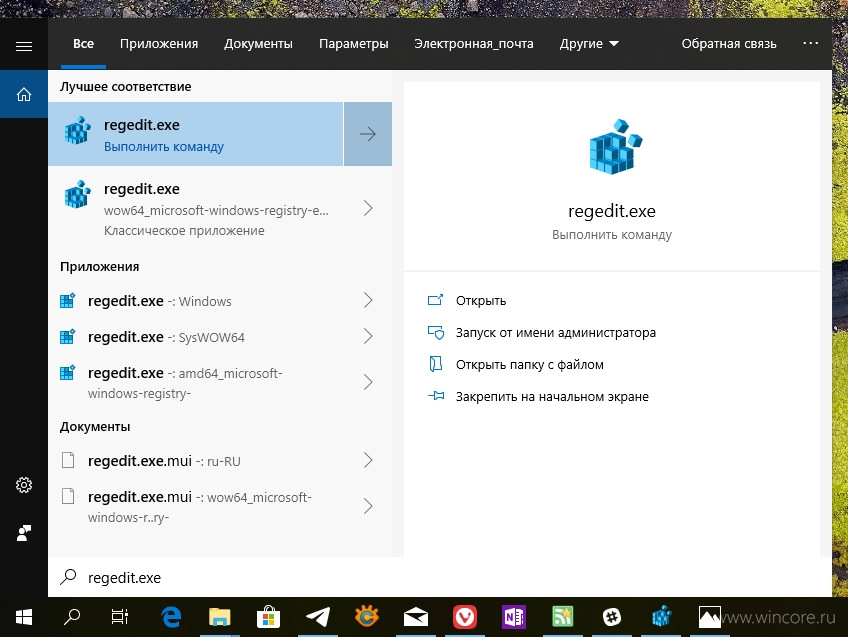Screen dimensions: 848x637
Task: Click the regedit.exe title in preview pane
Action: (x=612, y=211)
